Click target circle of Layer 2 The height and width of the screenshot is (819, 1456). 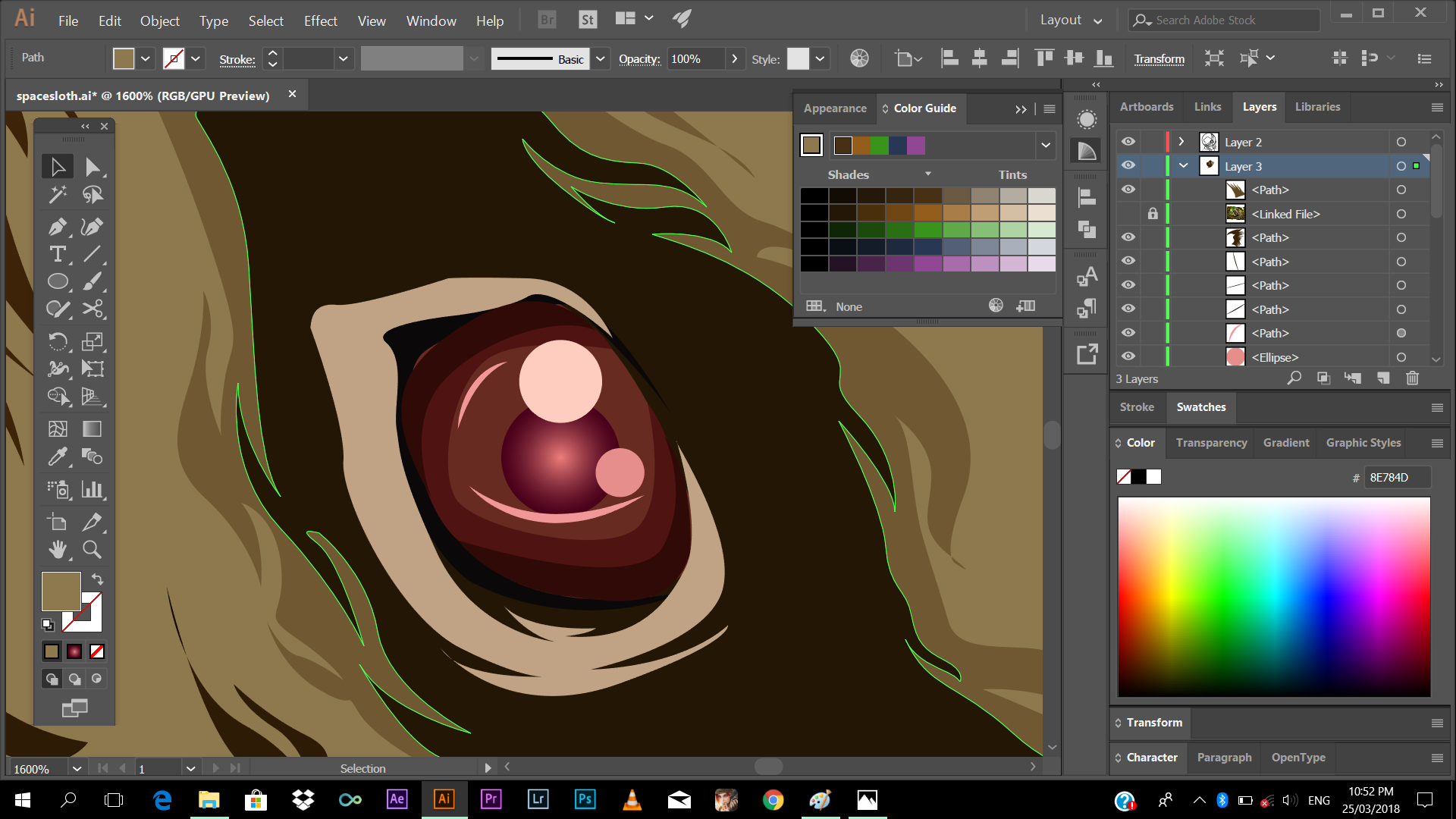pyautogui.click(x=1401, y=142)
